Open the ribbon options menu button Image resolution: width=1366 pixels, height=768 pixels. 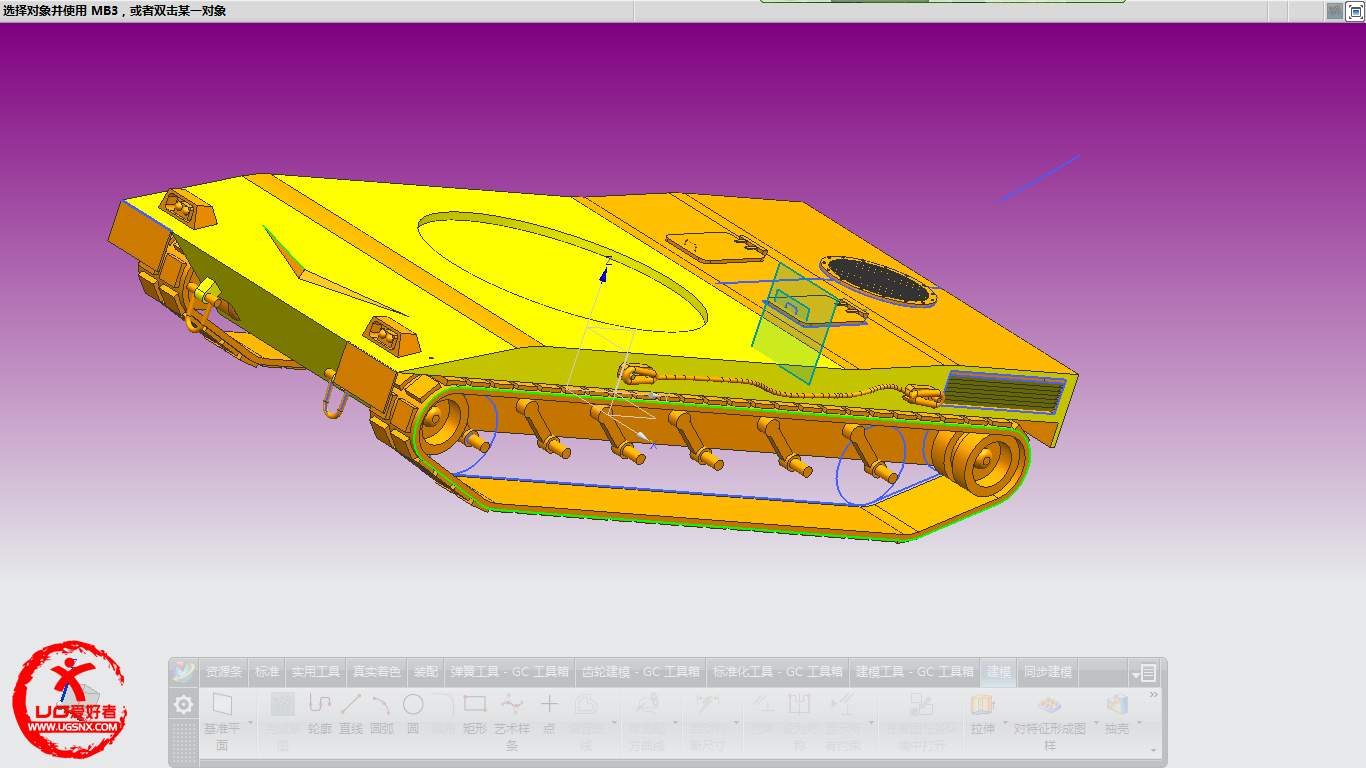tap(1145, 672)
